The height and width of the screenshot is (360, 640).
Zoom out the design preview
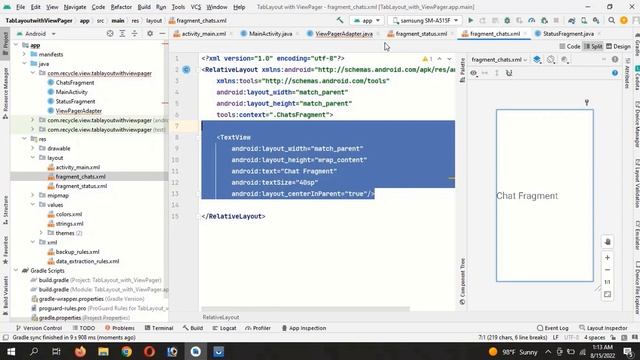point(607,270)
